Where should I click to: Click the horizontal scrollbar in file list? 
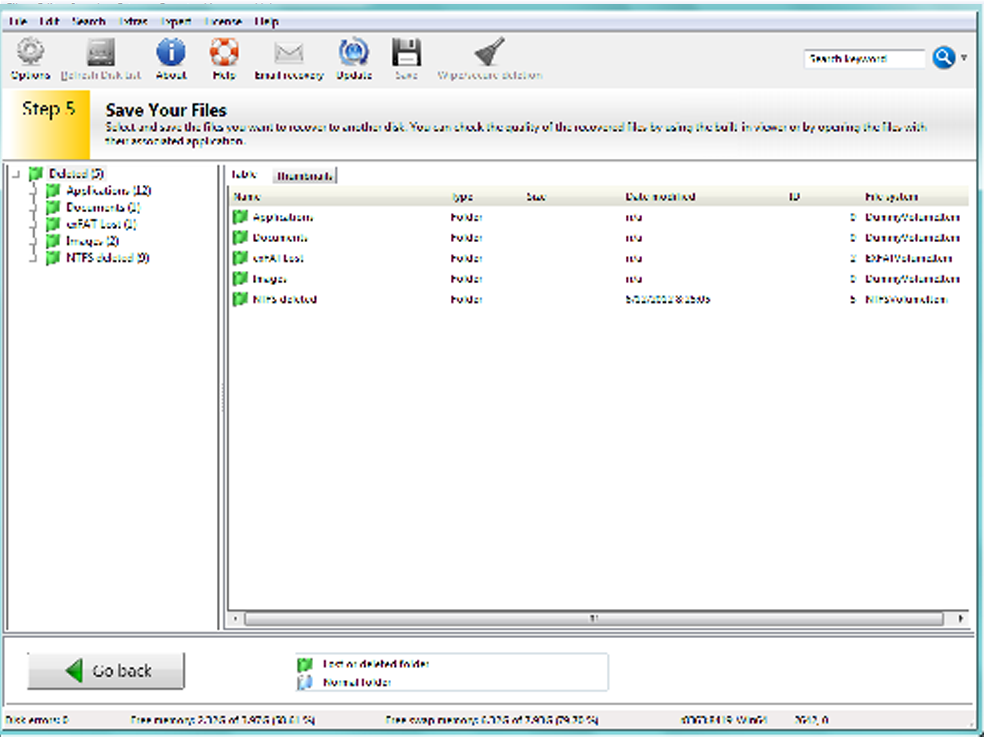coord(593,619)
